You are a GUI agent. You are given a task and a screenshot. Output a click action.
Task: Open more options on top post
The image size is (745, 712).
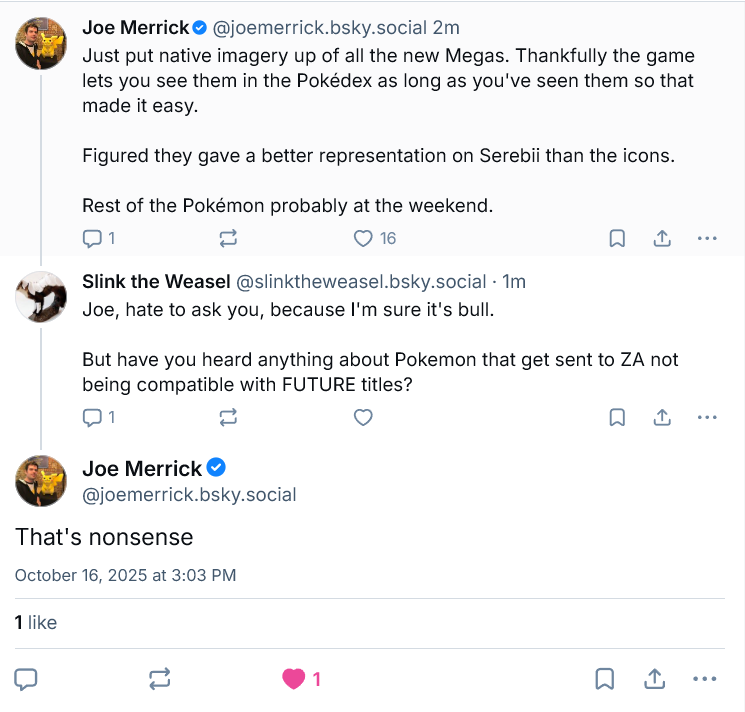coord(707,238)
